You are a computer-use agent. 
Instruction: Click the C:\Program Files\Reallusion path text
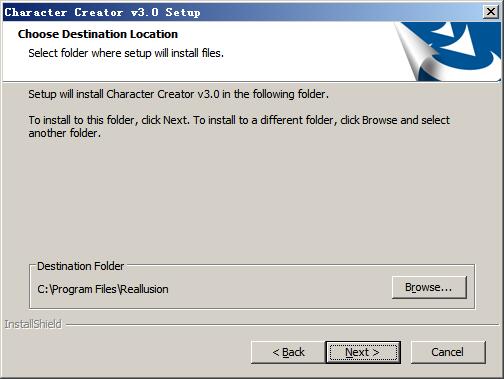tap(103, 289)
